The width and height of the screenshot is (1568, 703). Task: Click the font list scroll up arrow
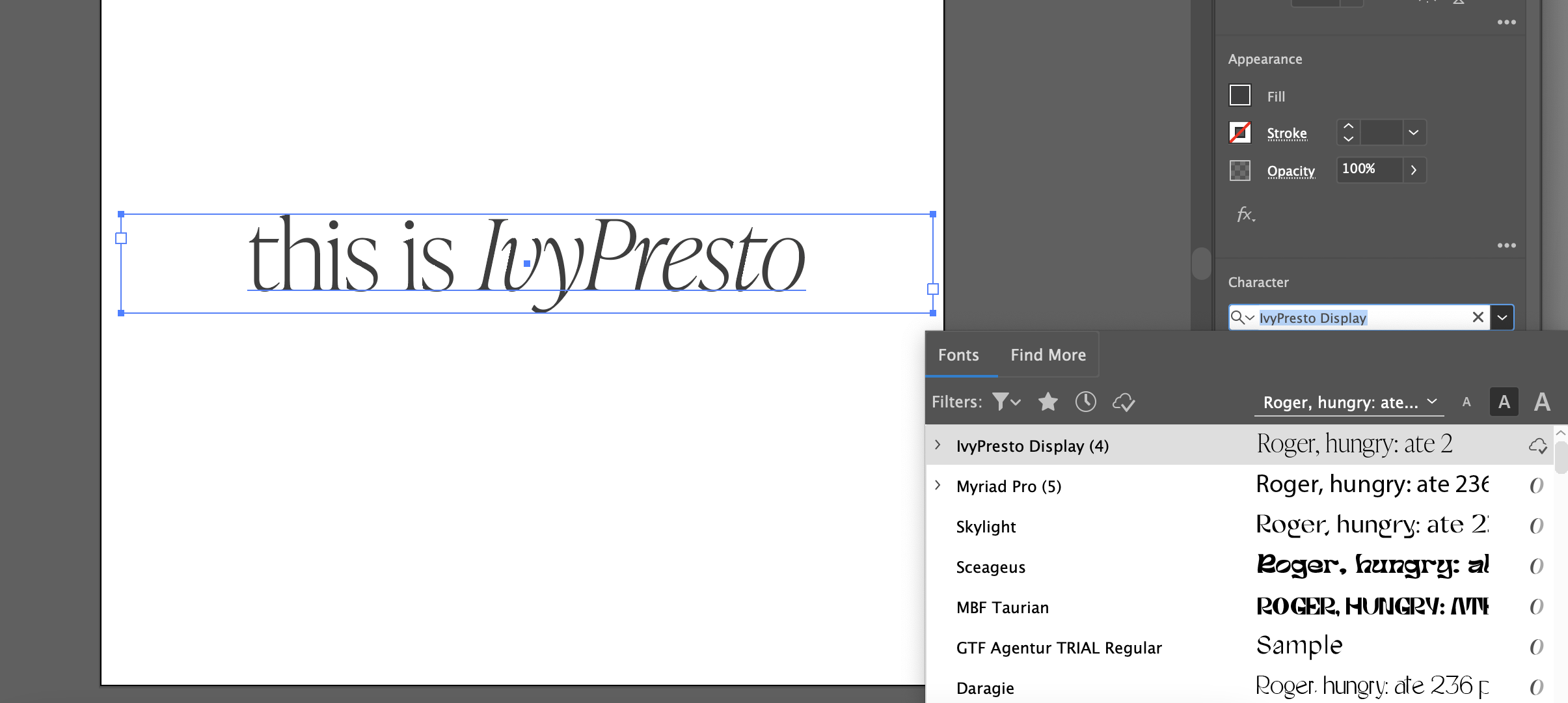[x=1561, y=433]
